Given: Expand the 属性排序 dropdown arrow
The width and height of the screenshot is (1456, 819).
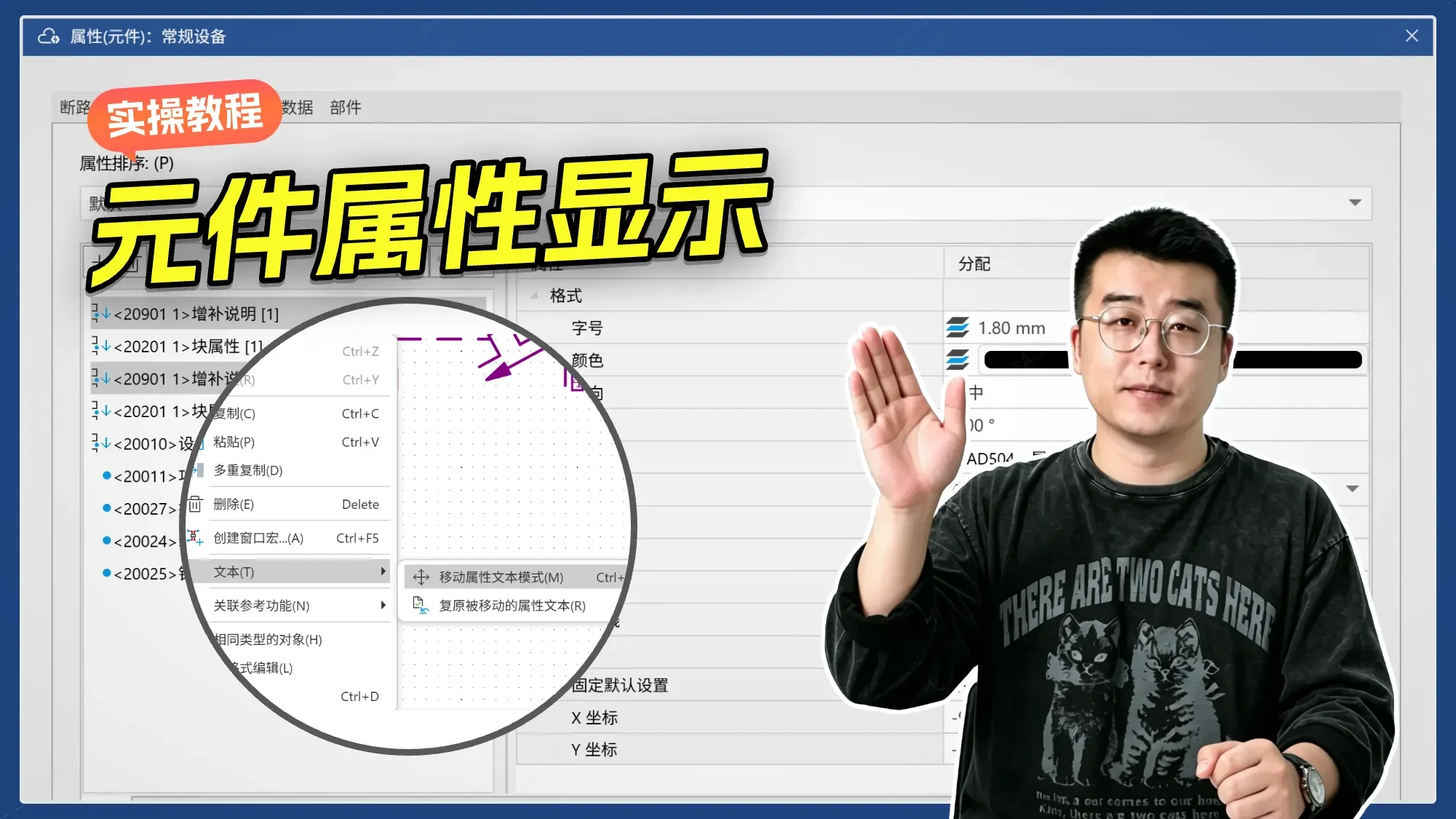Looking at the screenshot, I should point(1354,202).
